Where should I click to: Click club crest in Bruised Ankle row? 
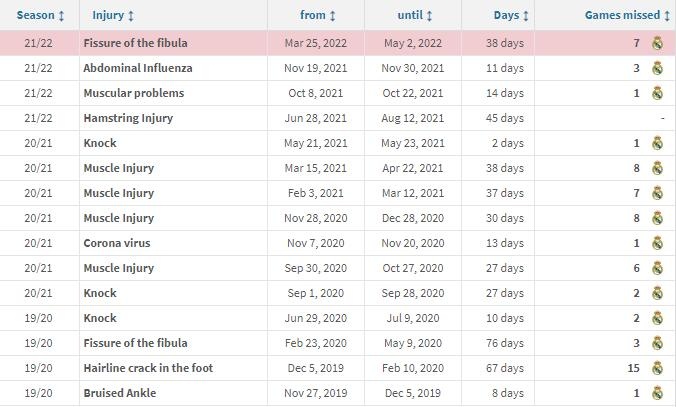coord(657,393)
